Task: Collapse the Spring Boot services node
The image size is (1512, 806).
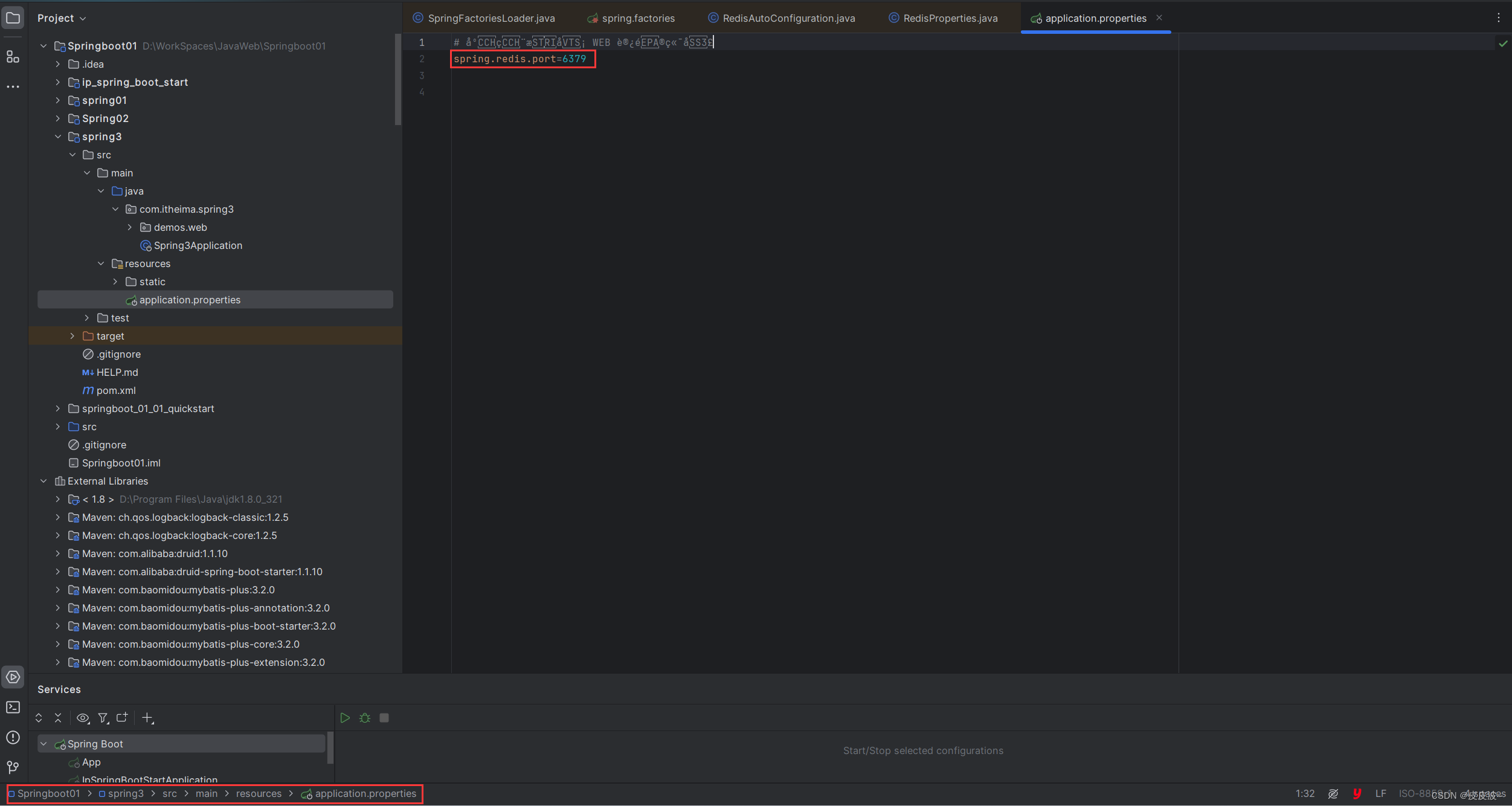Action: pos(43,744)
